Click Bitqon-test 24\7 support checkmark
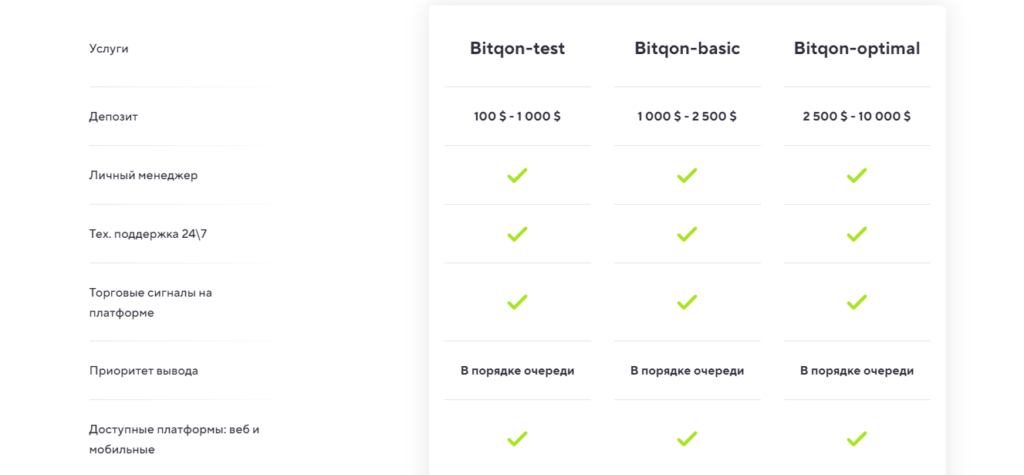This screenshot has height=475, width=1024. (517, 234)
